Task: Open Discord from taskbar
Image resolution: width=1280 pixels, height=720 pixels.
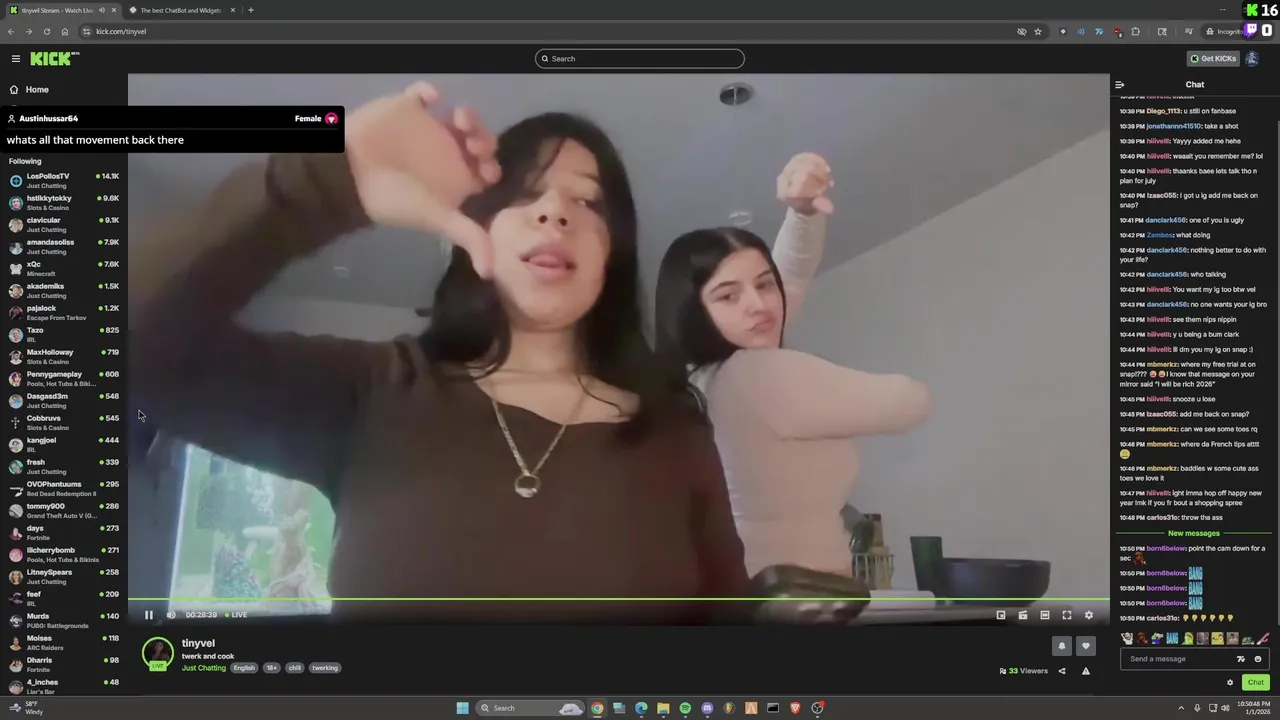Action: pos(707,708)
